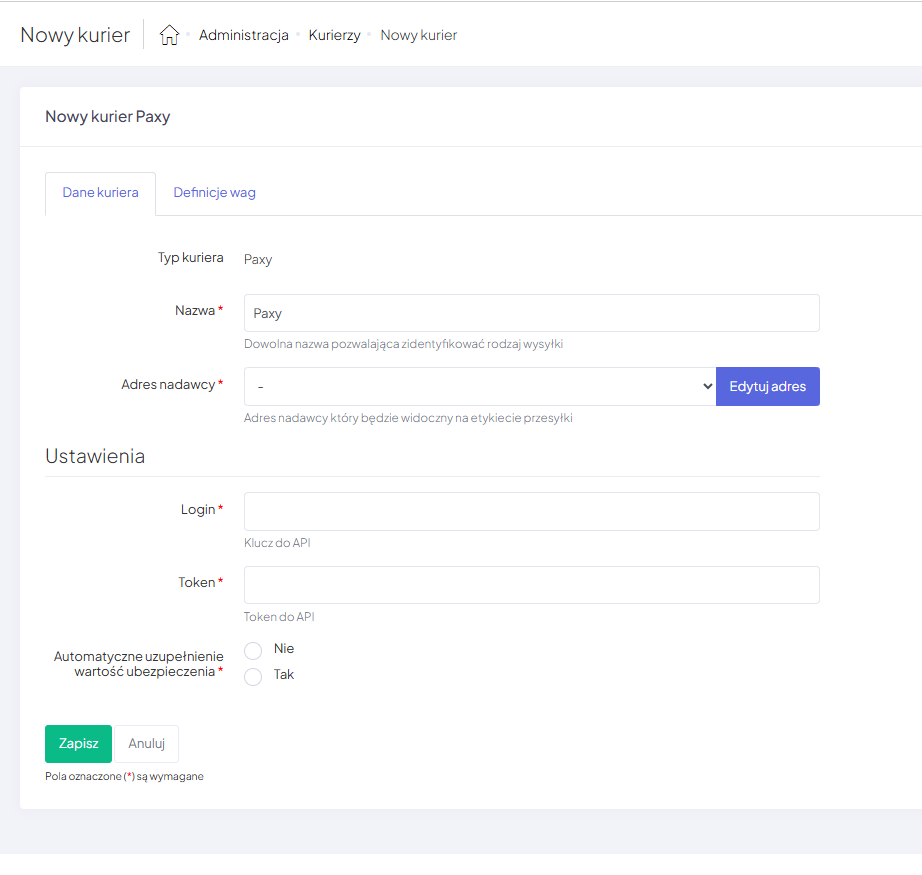
Task: Focus the Nazwa field containing Paxy
Action: coord(531,313)
